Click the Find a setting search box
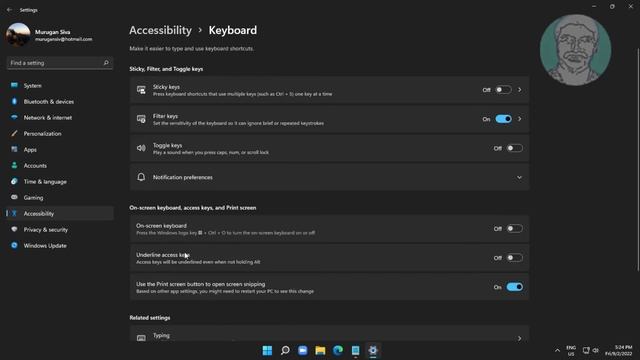Viewport: 640px width, 360px height. tap(60, 63)
